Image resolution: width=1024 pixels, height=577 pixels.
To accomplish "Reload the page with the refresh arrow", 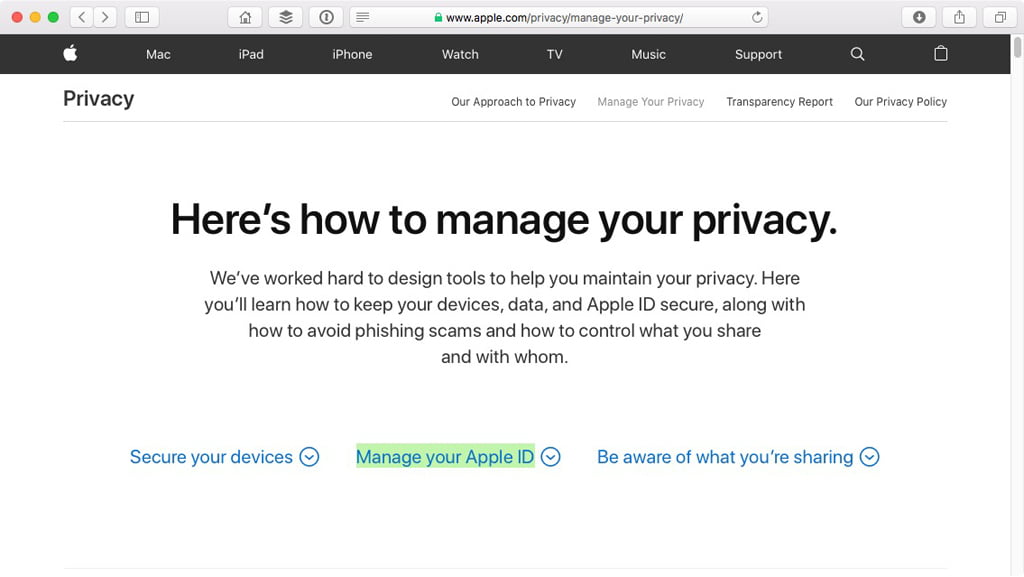I will (x=757, y=17).
